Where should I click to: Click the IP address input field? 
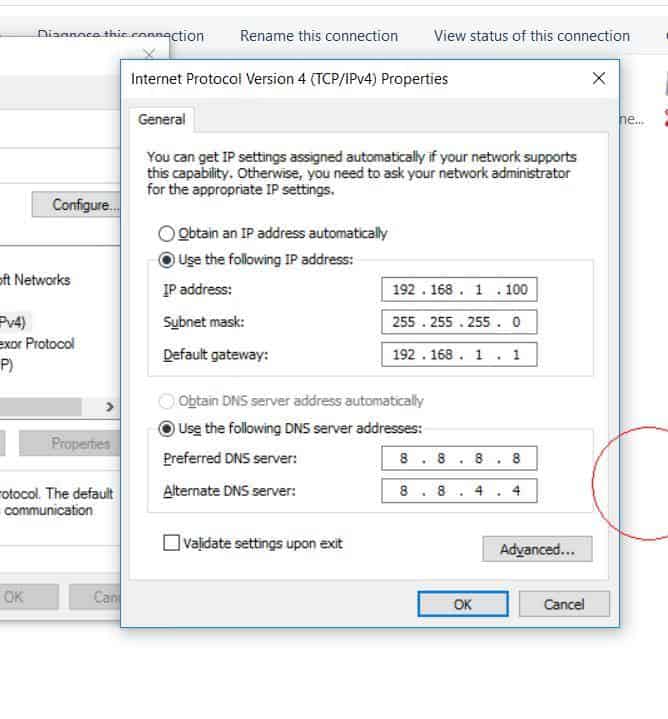pyautogui.click(x=459, y=290)
